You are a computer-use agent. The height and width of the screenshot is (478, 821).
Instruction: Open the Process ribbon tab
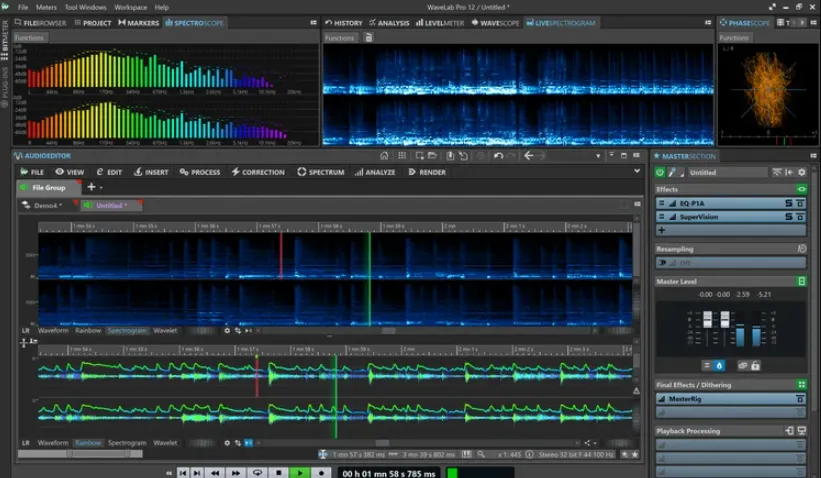tap(199, 172)
